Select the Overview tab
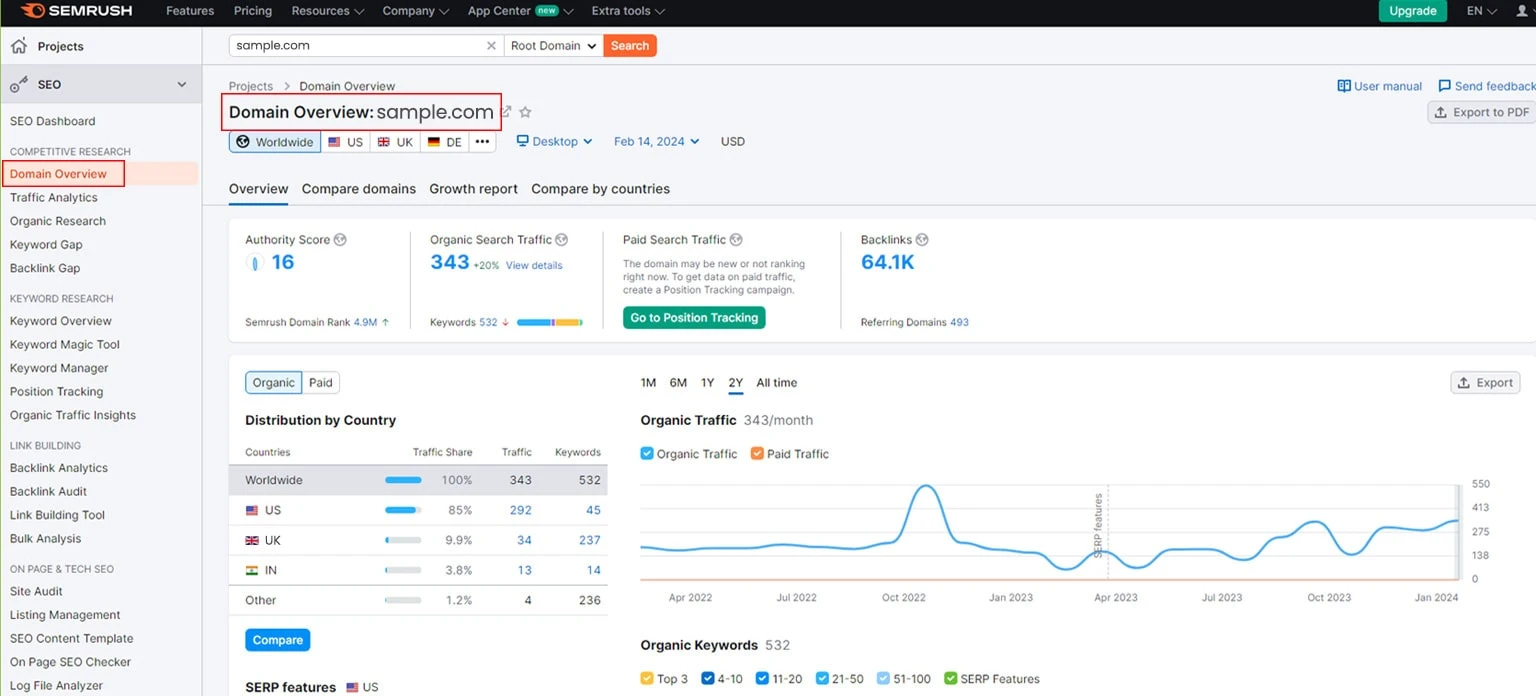 259,189
